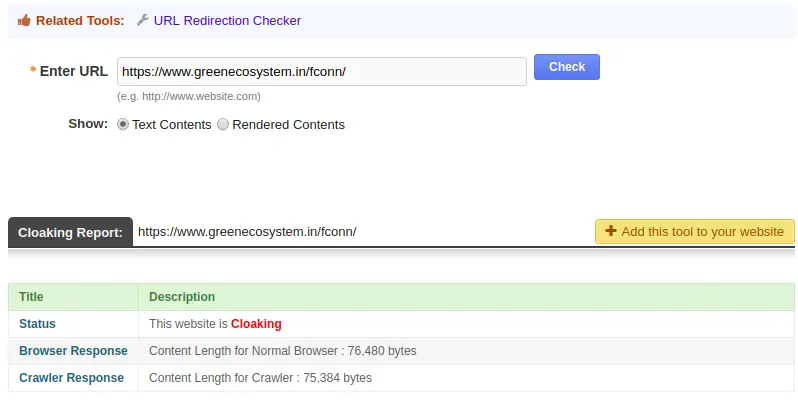Image resolution: width=798 pixels, height=406 pixels.
Task: Click the Crawler content length text
Action: (260, 378)
